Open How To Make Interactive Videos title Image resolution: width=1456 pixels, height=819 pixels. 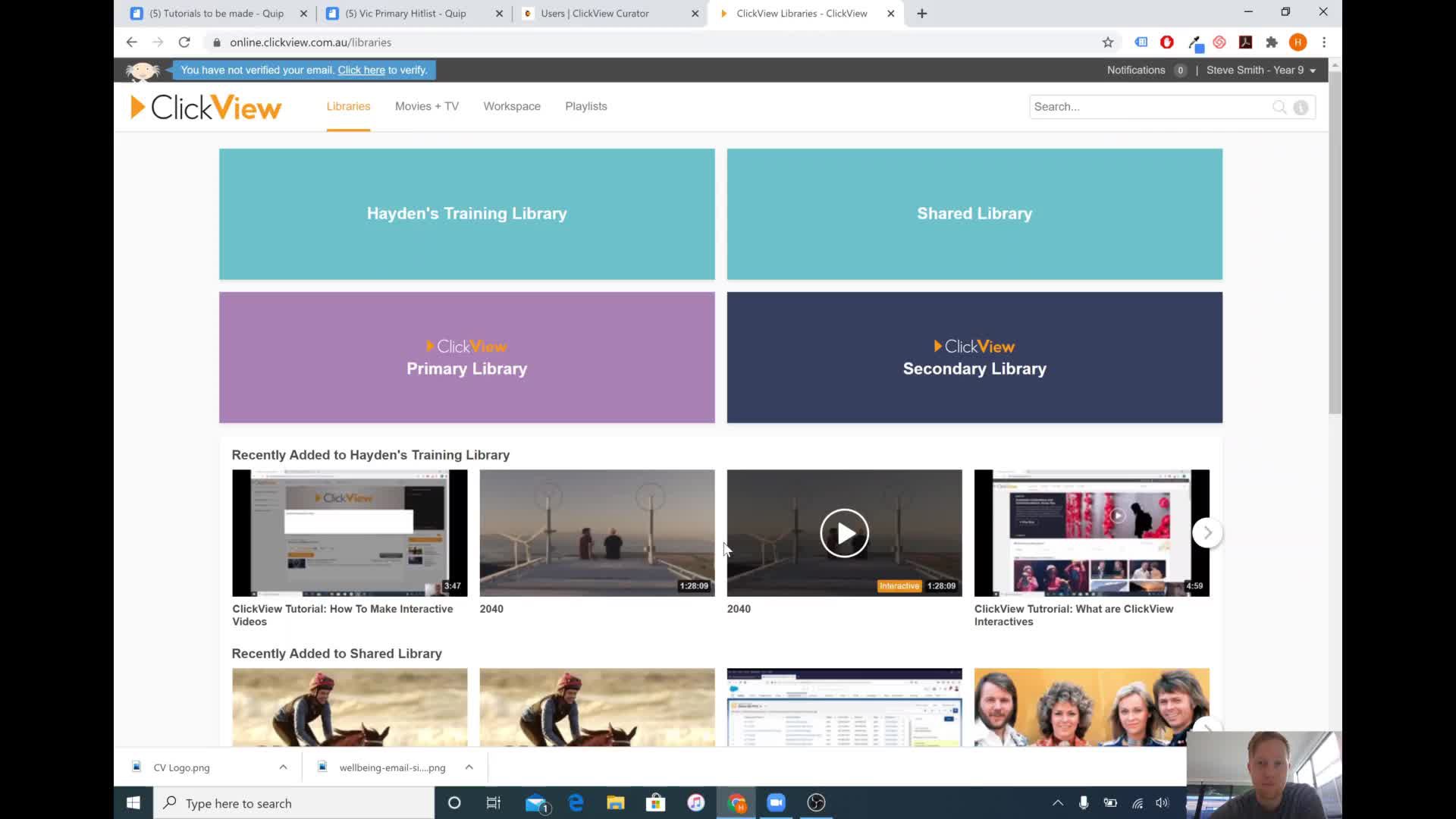(343, 615)
